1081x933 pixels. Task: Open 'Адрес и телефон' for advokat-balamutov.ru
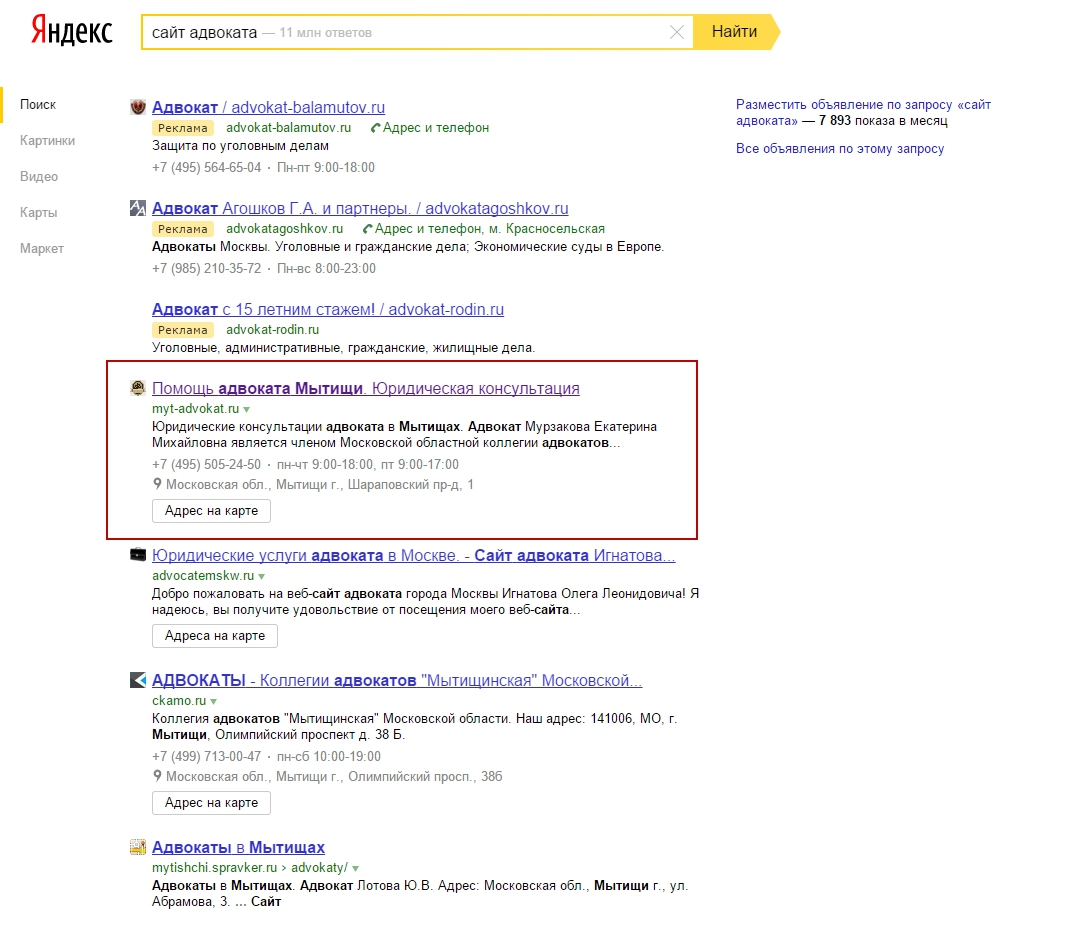point(436,128)
